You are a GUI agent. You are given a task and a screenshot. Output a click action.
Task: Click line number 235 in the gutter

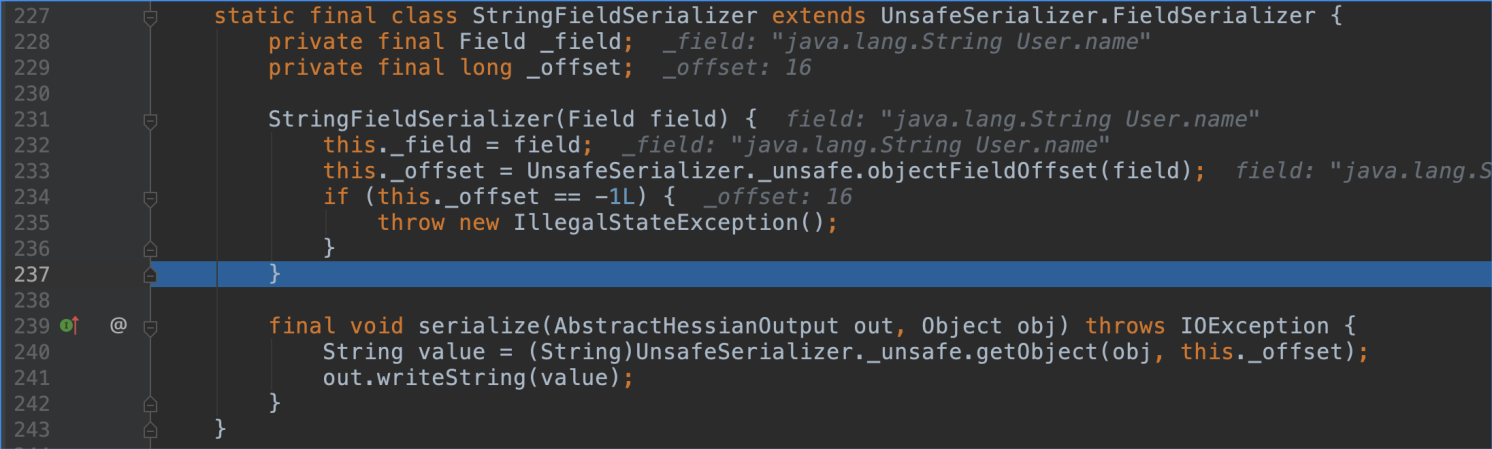coord(31,222)
